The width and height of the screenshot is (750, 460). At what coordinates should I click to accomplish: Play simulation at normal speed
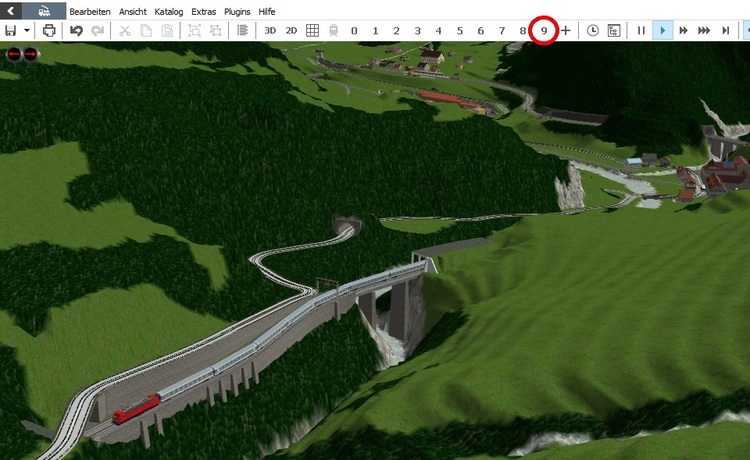point(662,31)
